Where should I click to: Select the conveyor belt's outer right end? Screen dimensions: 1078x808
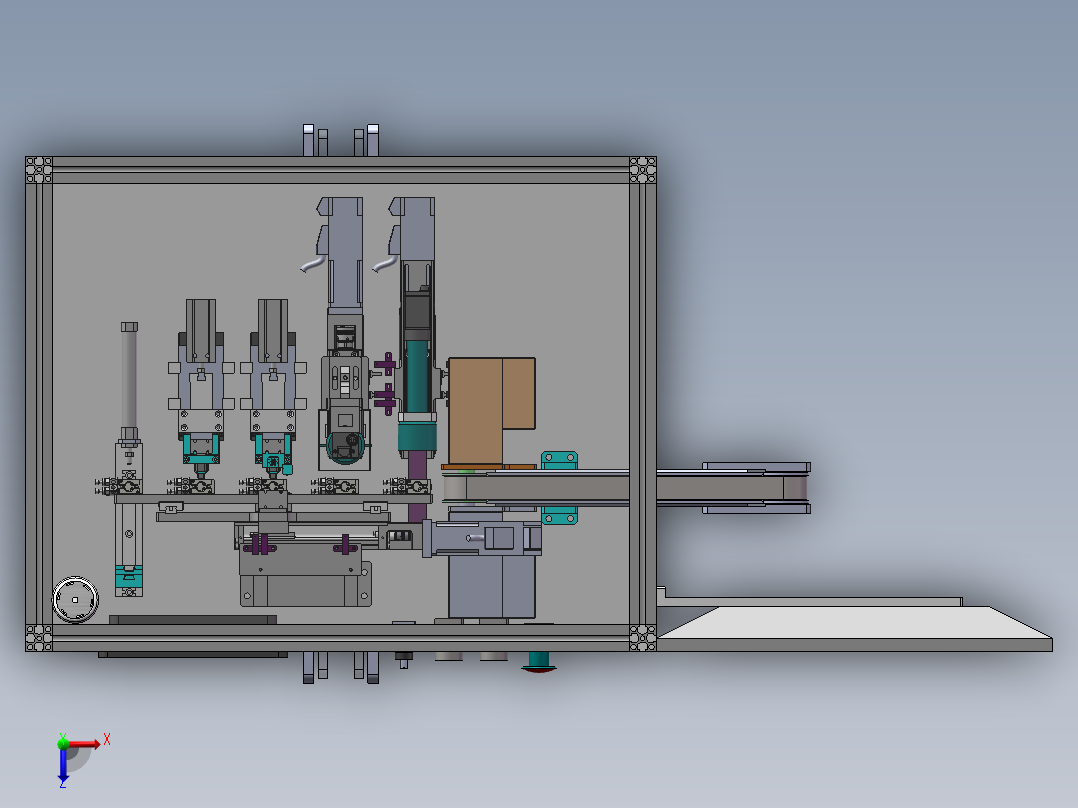click(797, 488)
